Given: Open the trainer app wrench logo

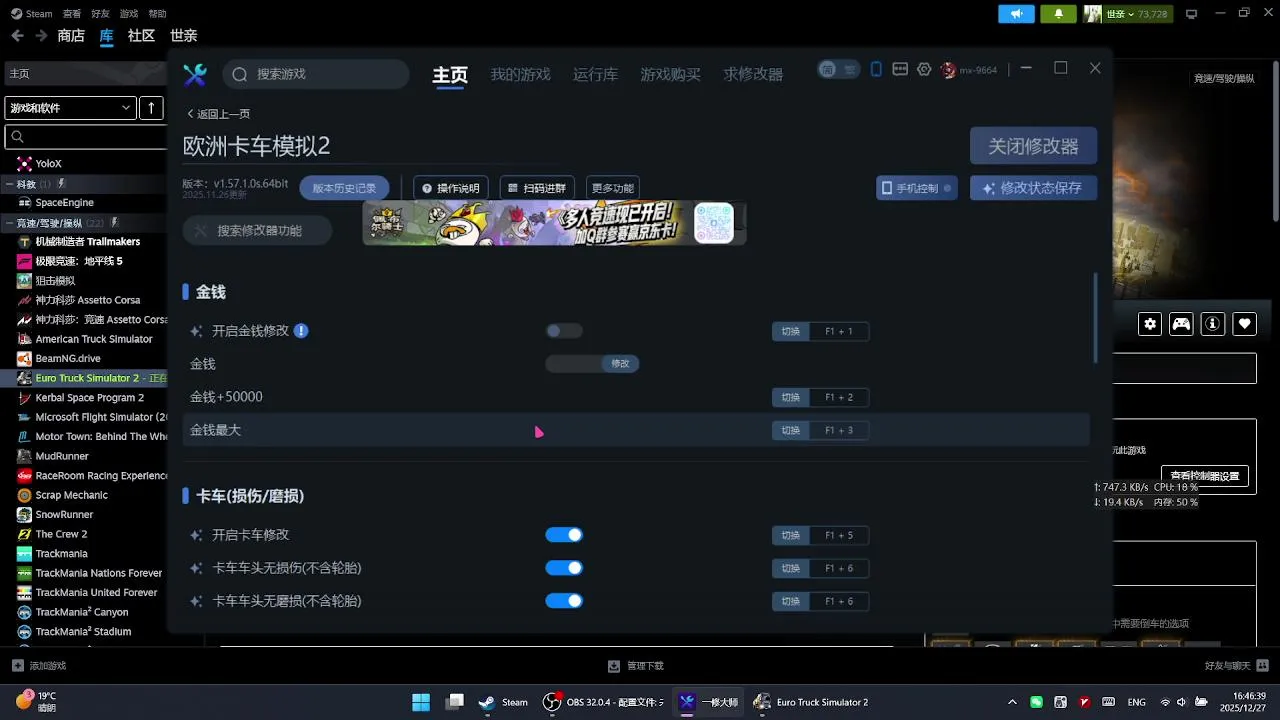Looking at the screenshot, I should (x=195, y=74).
